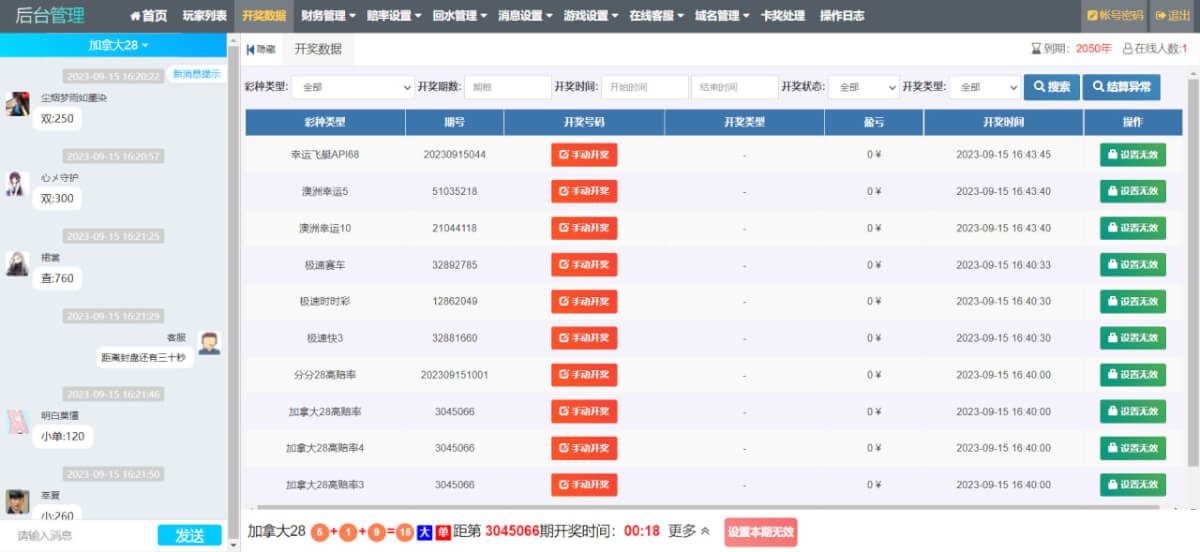Click 设置无效 for 澳洲幸运10 row

coord(1133,228)
